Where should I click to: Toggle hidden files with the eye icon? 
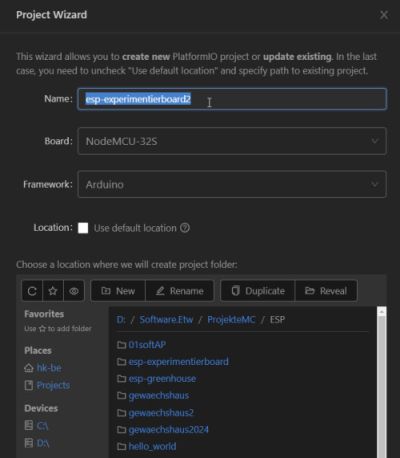point(74,291)
